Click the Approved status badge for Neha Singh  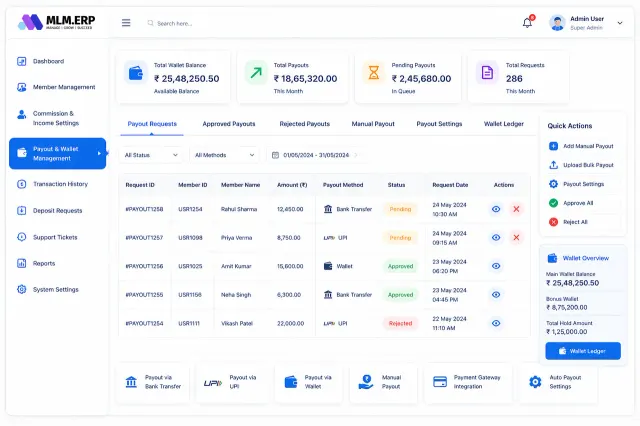pyautogui.click(x=400, y=295)
